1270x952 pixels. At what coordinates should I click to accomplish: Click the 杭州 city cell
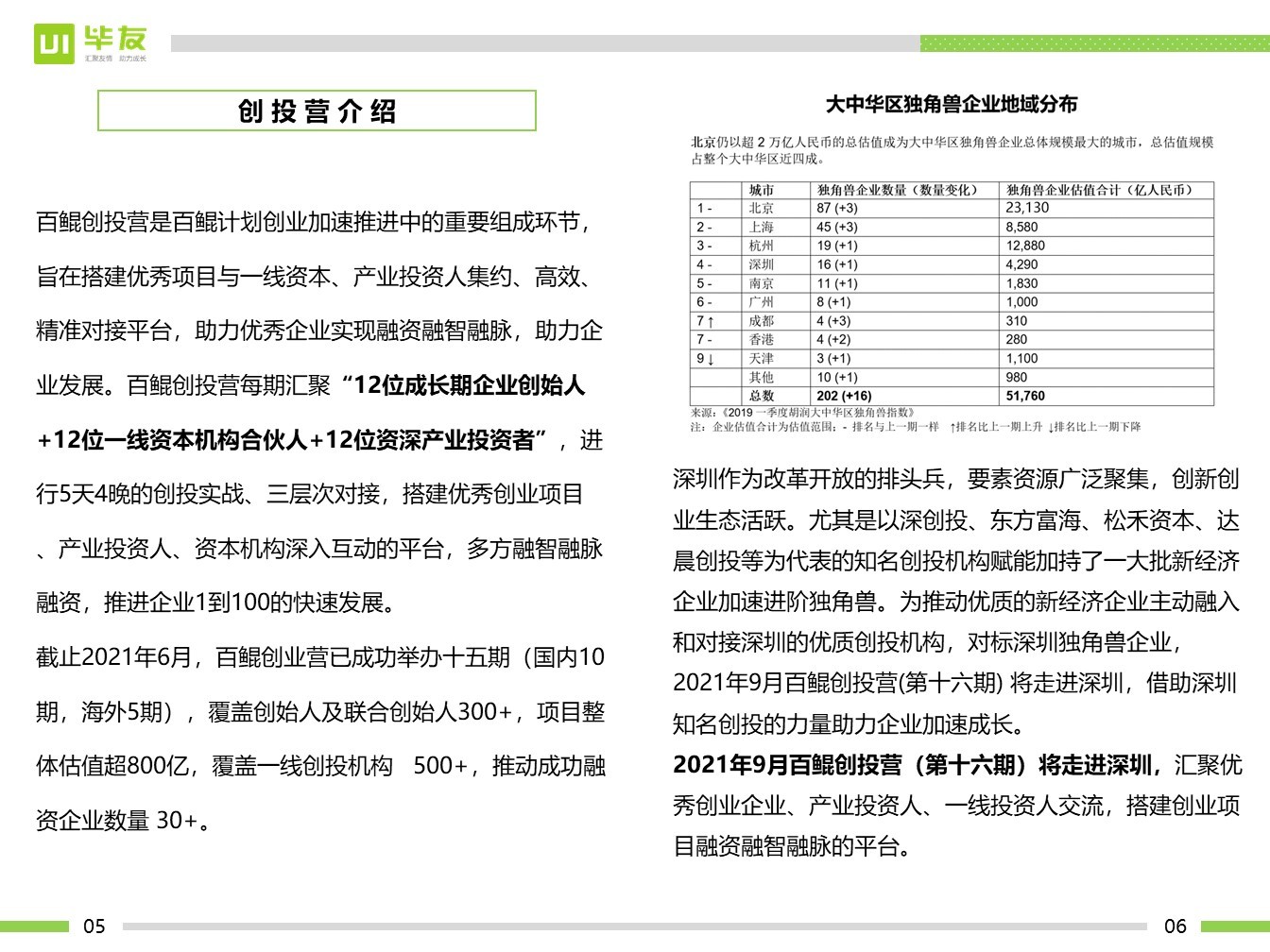coord(762,246)
